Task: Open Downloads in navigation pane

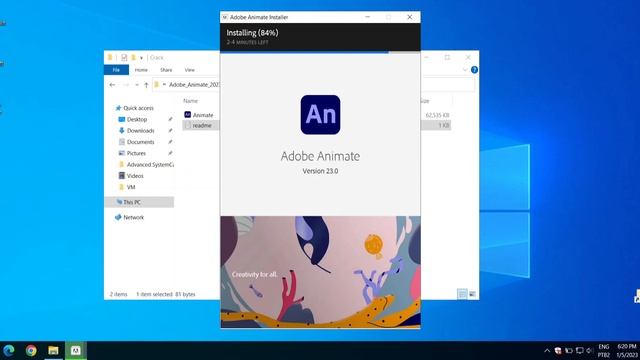Action: [140, 131]
